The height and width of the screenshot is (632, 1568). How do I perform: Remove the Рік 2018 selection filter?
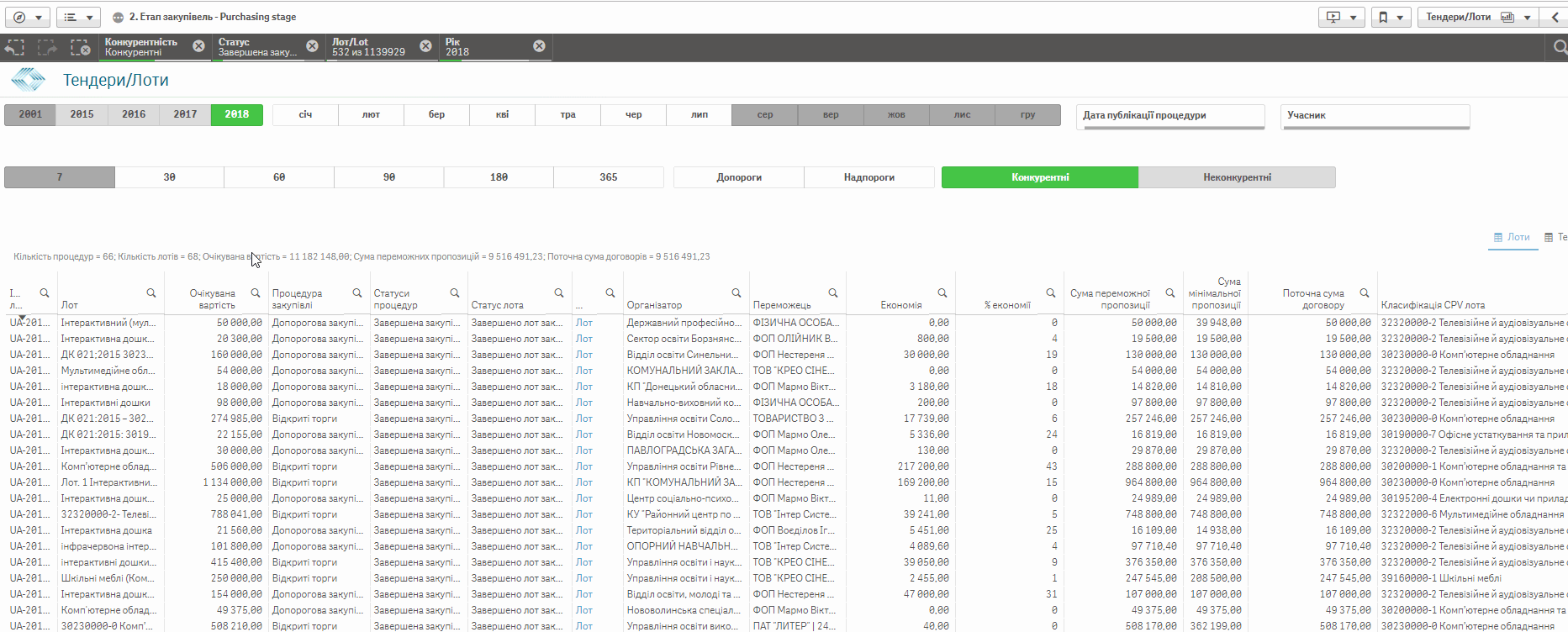pos(539,46)
